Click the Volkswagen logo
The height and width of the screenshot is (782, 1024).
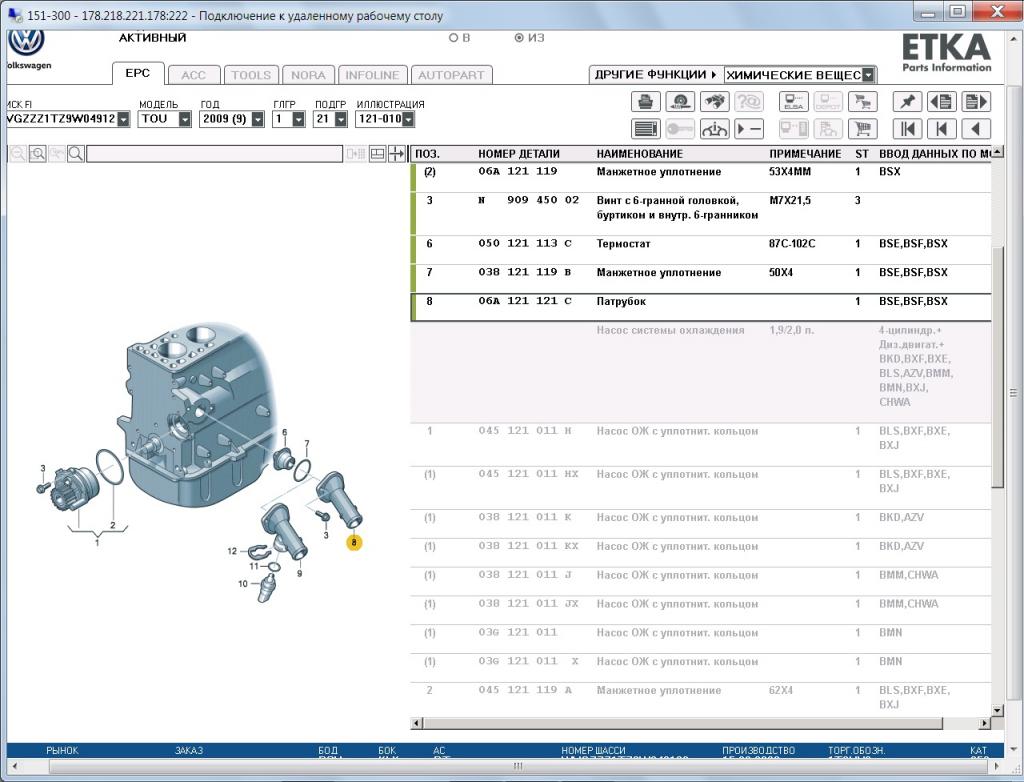pos(26,42)
